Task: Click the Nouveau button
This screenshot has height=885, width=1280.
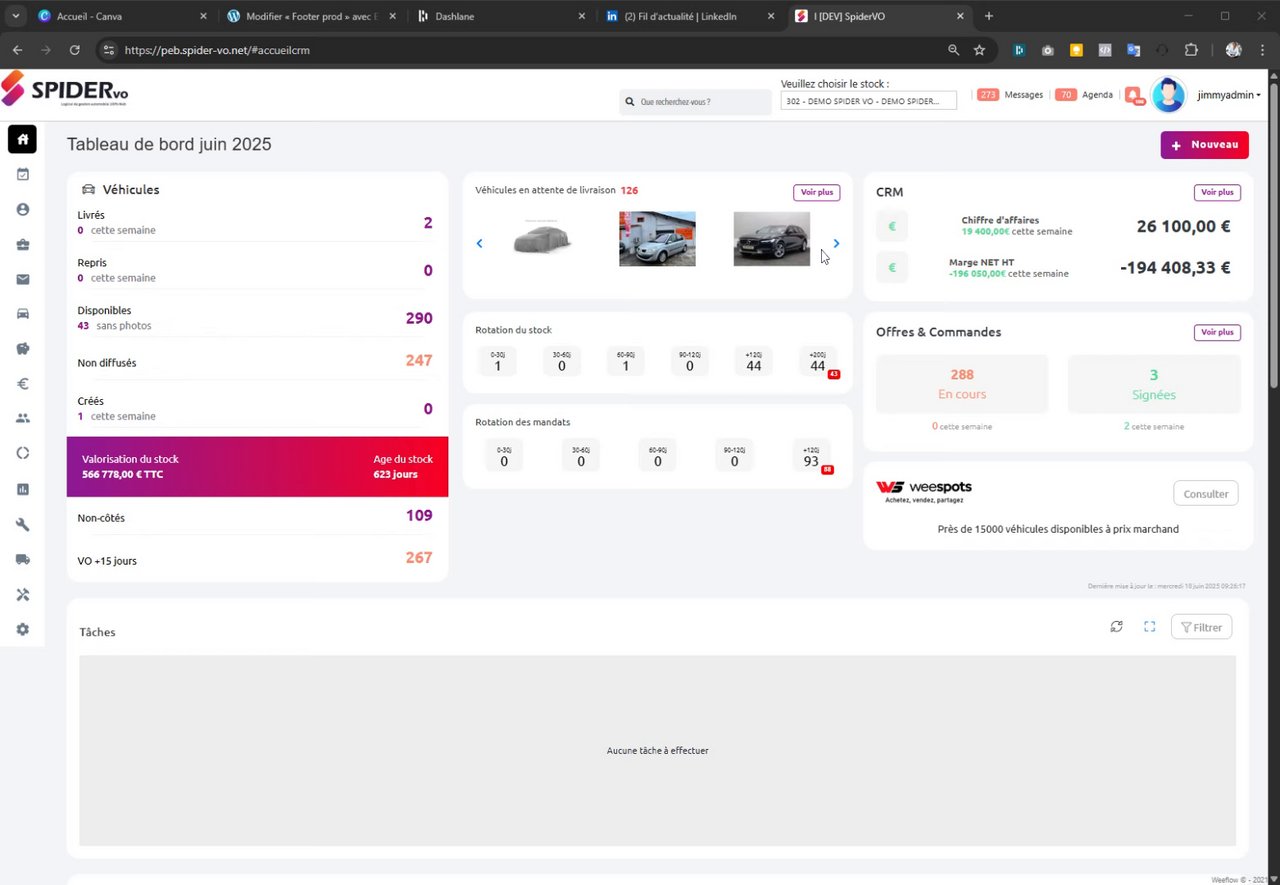Action: click(x=1205, y=145)
